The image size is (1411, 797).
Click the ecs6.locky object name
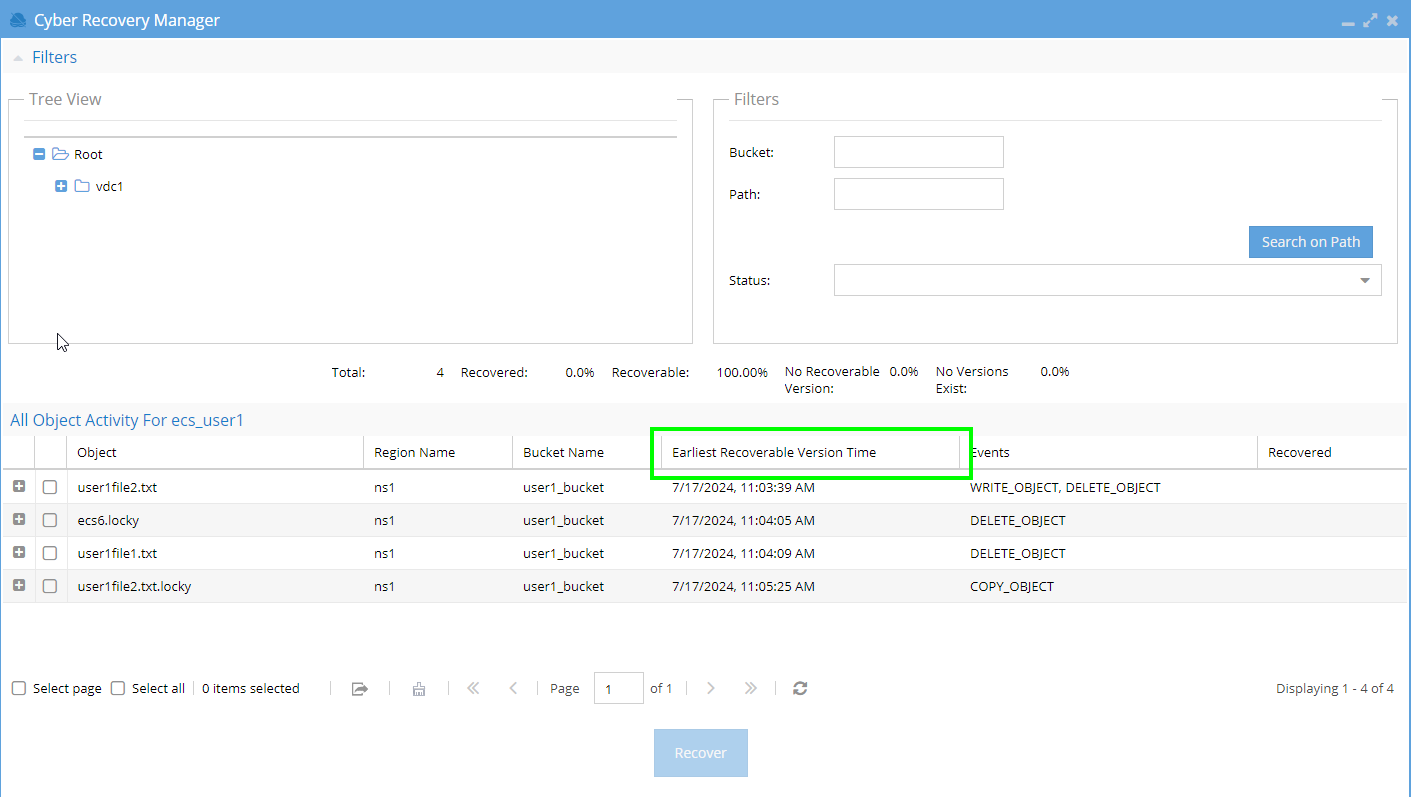coord(109,521)
